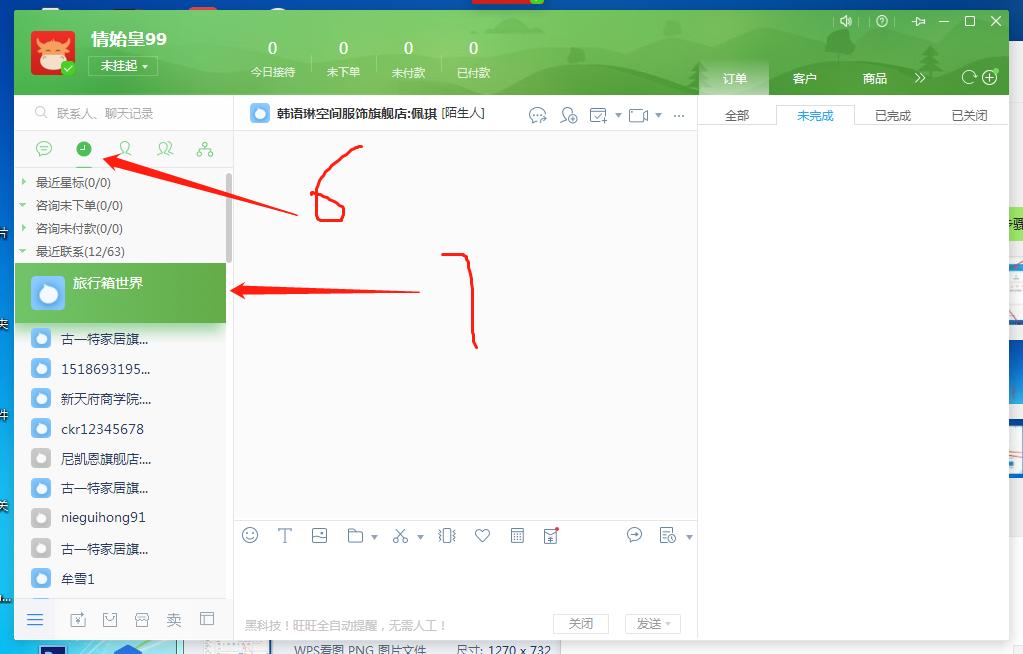Open the 新天府商学院 contact

(x=121, y=399)
